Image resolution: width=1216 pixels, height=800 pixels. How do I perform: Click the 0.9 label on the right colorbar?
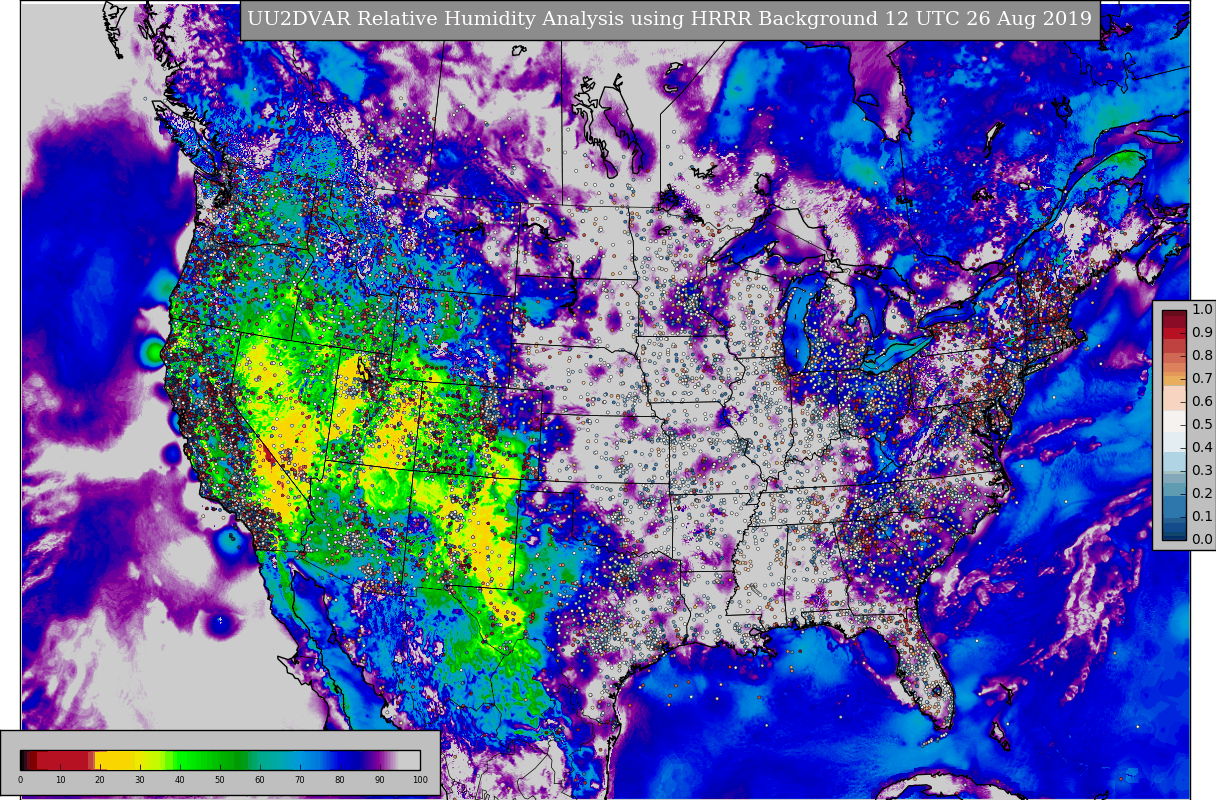coord(1202,333)
